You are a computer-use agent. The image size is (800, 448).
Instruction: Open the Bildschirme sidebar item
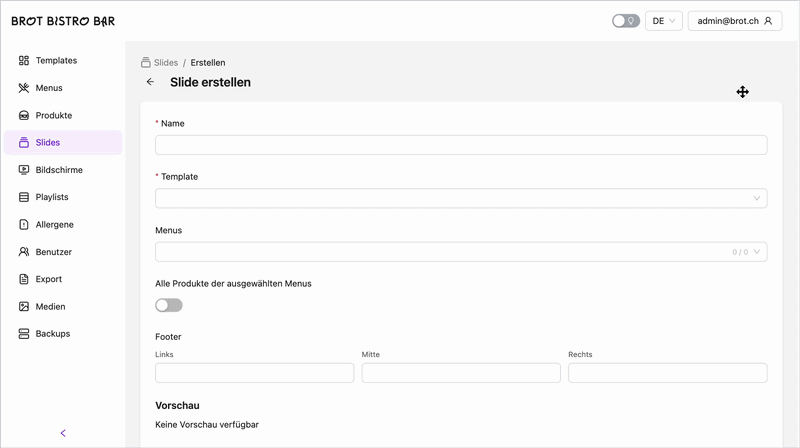pyautogui.click(x=63, y=170)
